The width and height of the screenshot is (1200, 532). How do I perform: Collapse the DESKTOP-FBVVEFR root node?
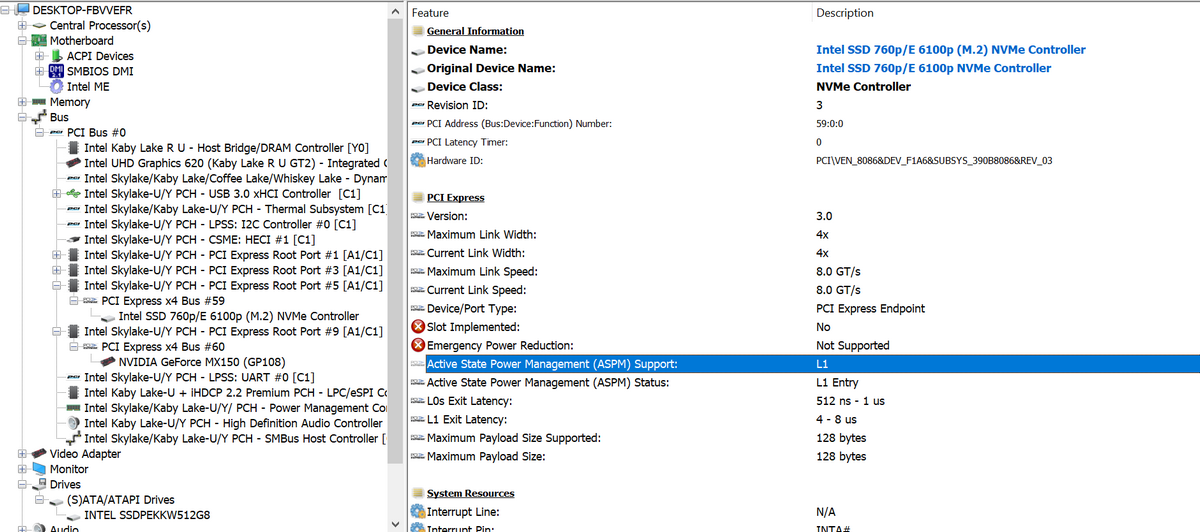pyautogui.click(x=7, y=10)
